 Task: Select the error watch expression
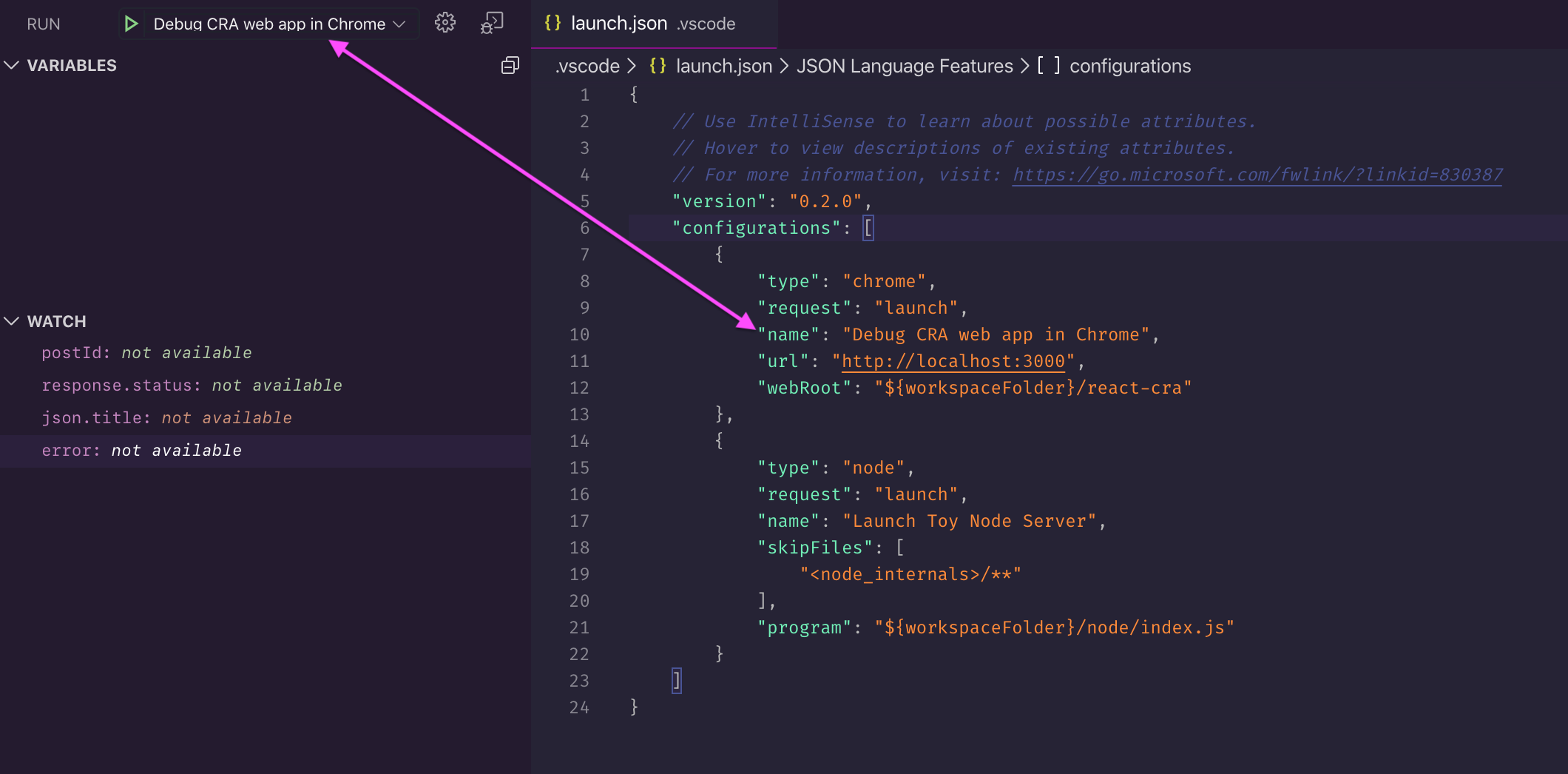[141, 451]
